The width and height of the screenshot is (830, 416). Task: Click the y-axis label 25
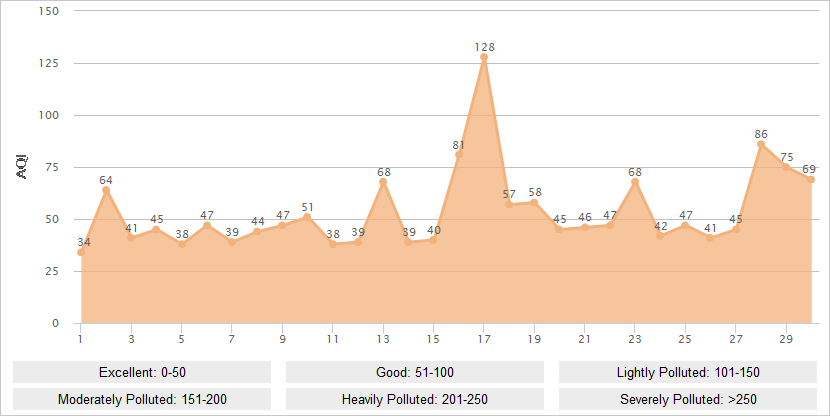click(x=52, y=271)
